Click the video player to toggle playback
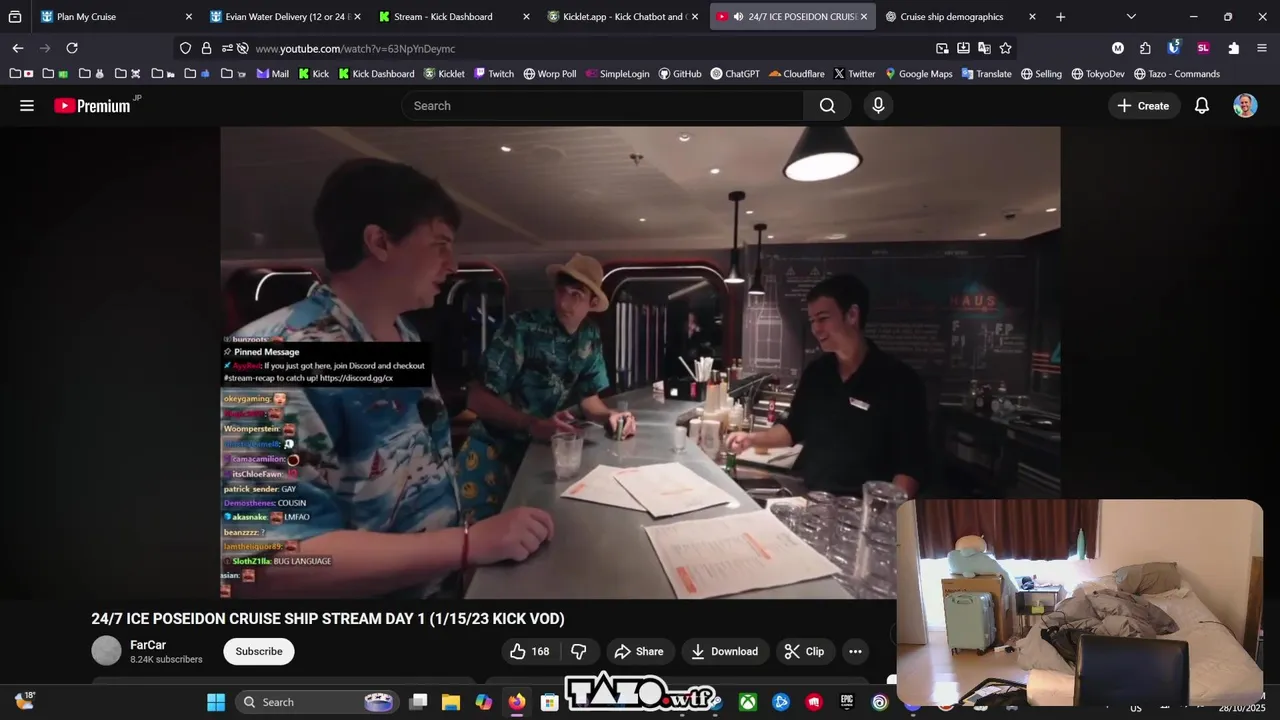This screenshot has height=720, width=1280. [640, 362]
